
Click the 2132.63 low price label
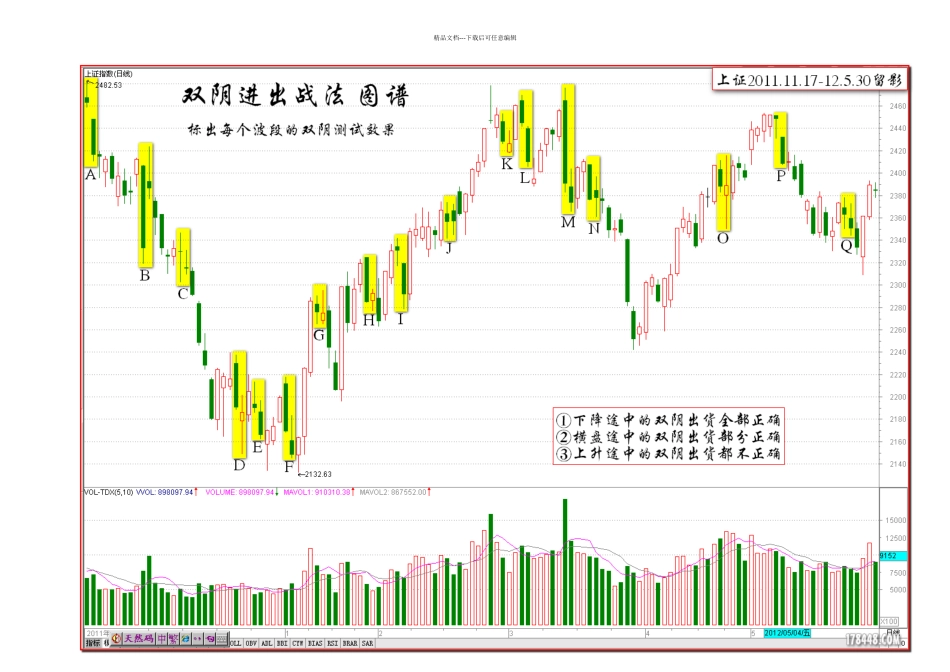(318, 474)
